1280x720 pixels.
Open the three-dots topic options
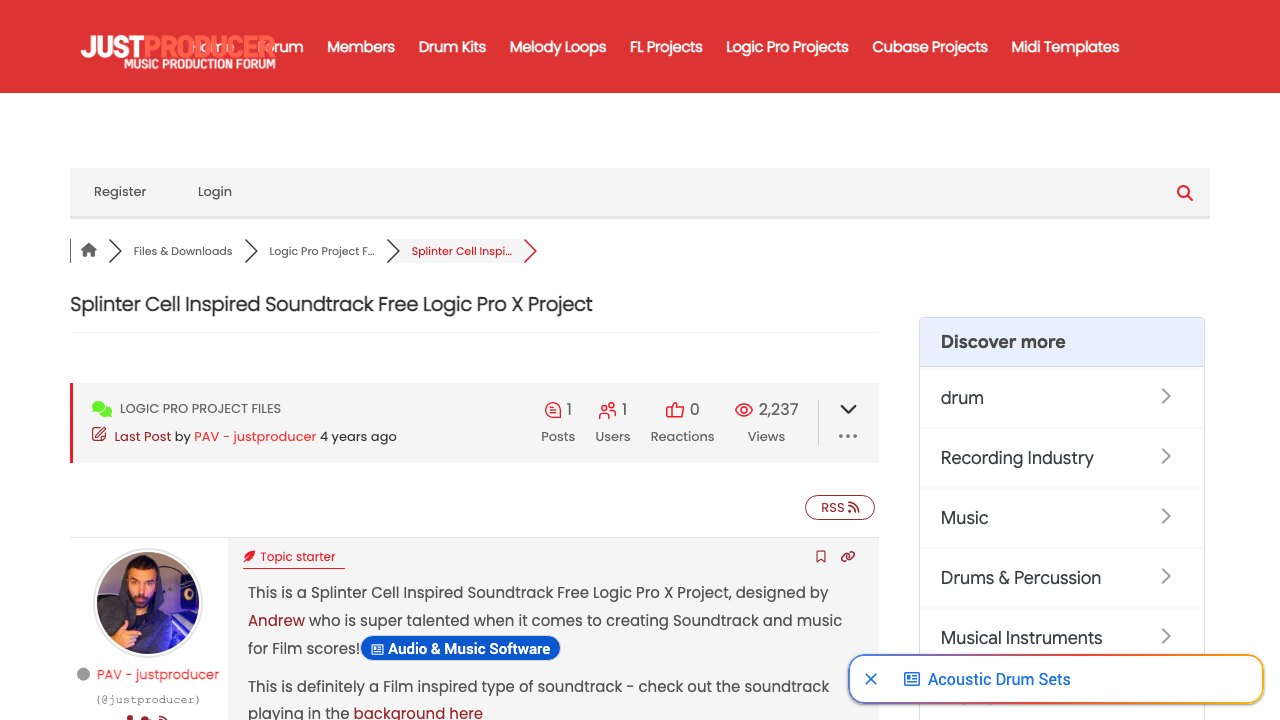coord(848,436)
